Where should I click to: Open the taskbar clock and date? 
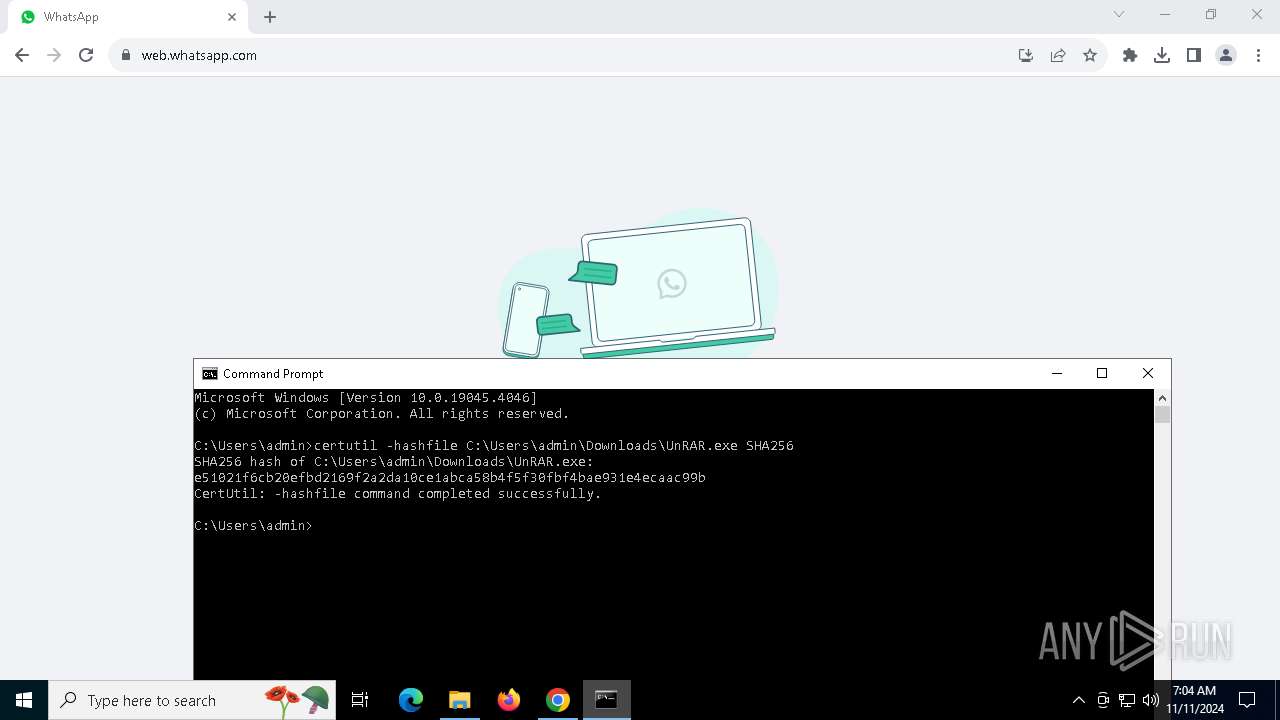tap(1195, 700)
